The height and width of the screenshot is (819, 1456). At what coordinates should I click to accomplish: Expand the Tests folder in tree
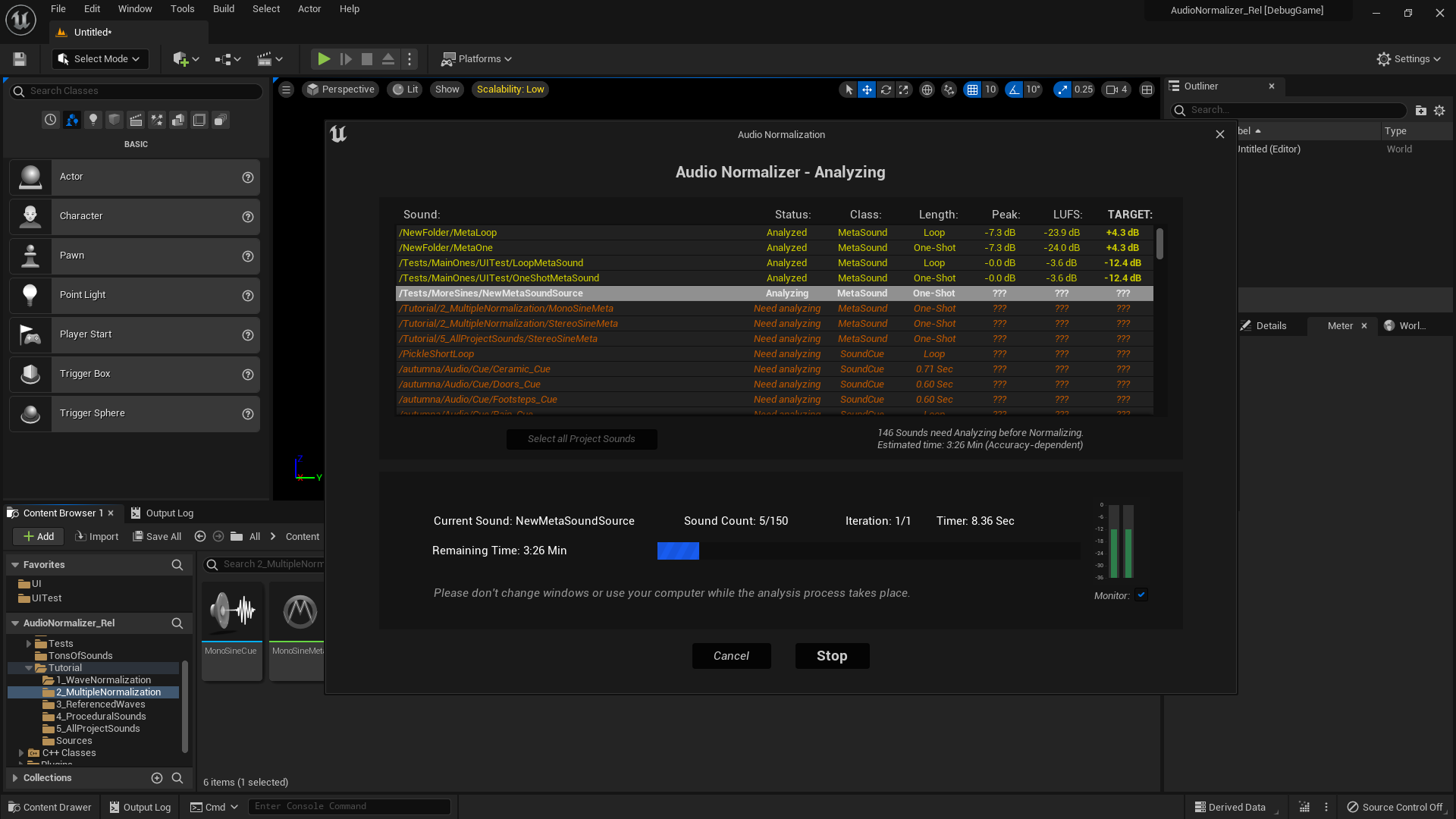click(x=29, y=644)
